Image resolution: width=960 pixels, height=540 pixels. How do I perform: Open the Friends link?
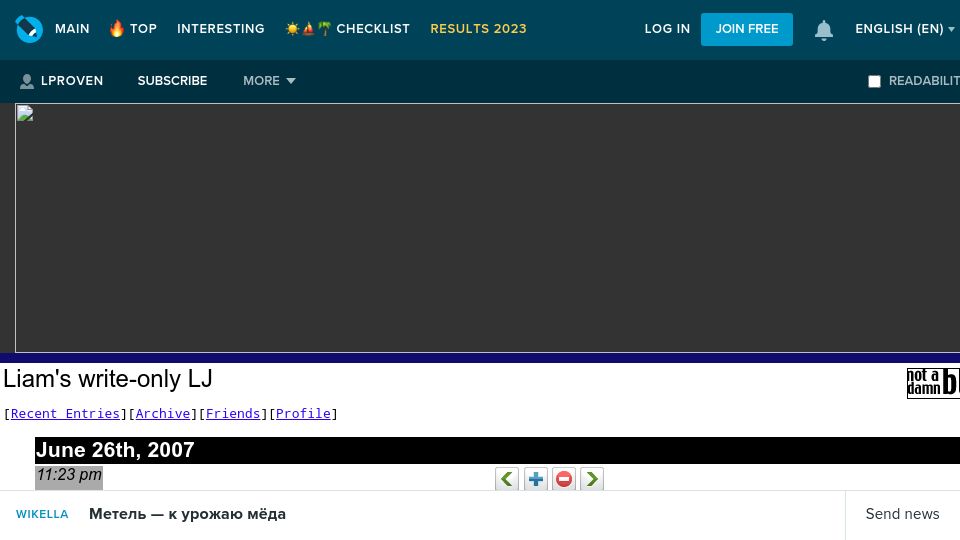(x=233, y=413)
